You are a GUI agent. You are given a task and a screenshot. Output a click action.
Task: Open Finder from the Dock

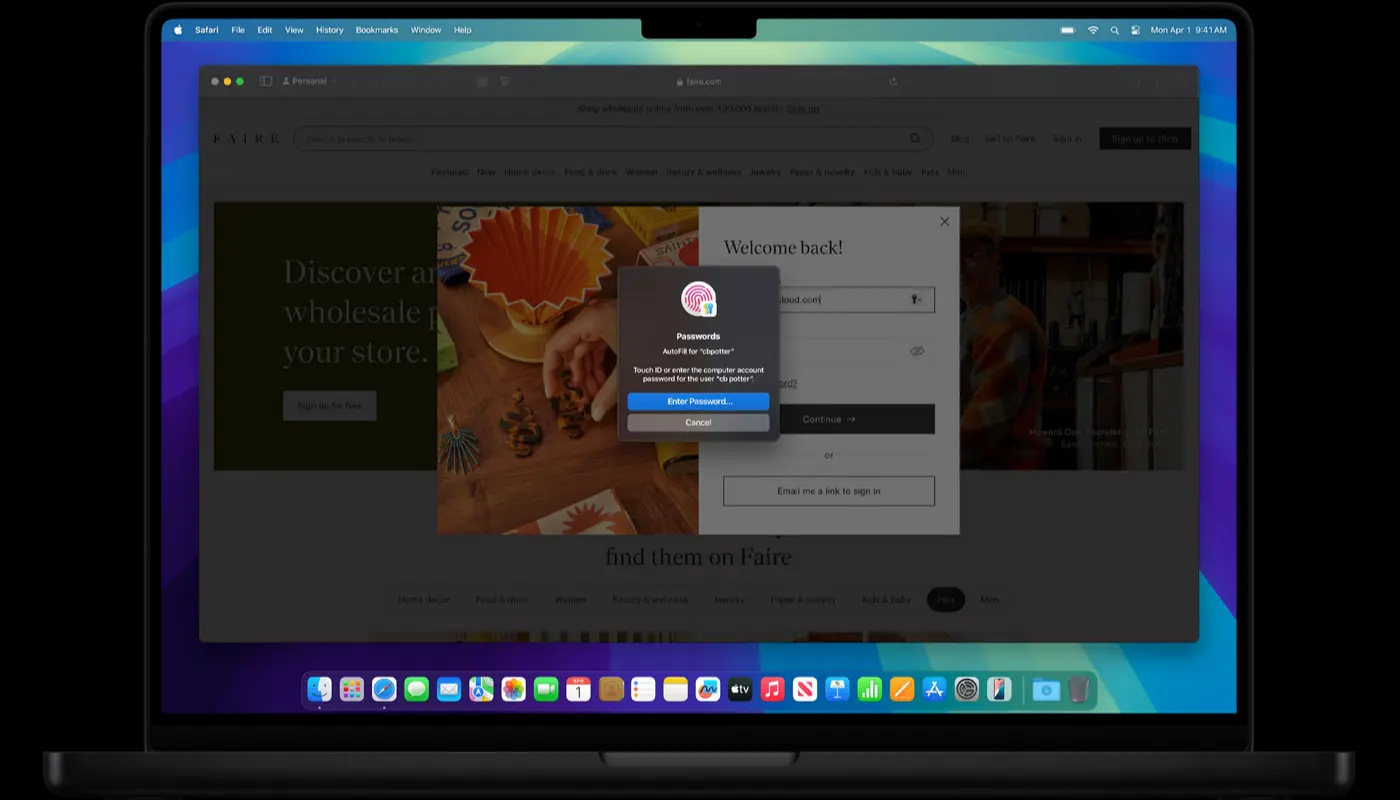(x=319, y=689)
